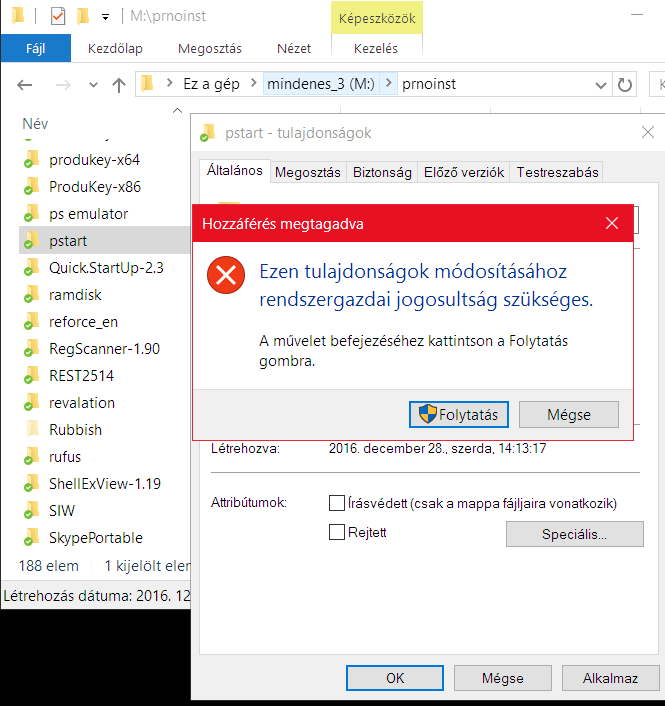Expand the chevron after mindenes_3 (M:)
This screenshot has height=706, width=665.
(389, 83)
